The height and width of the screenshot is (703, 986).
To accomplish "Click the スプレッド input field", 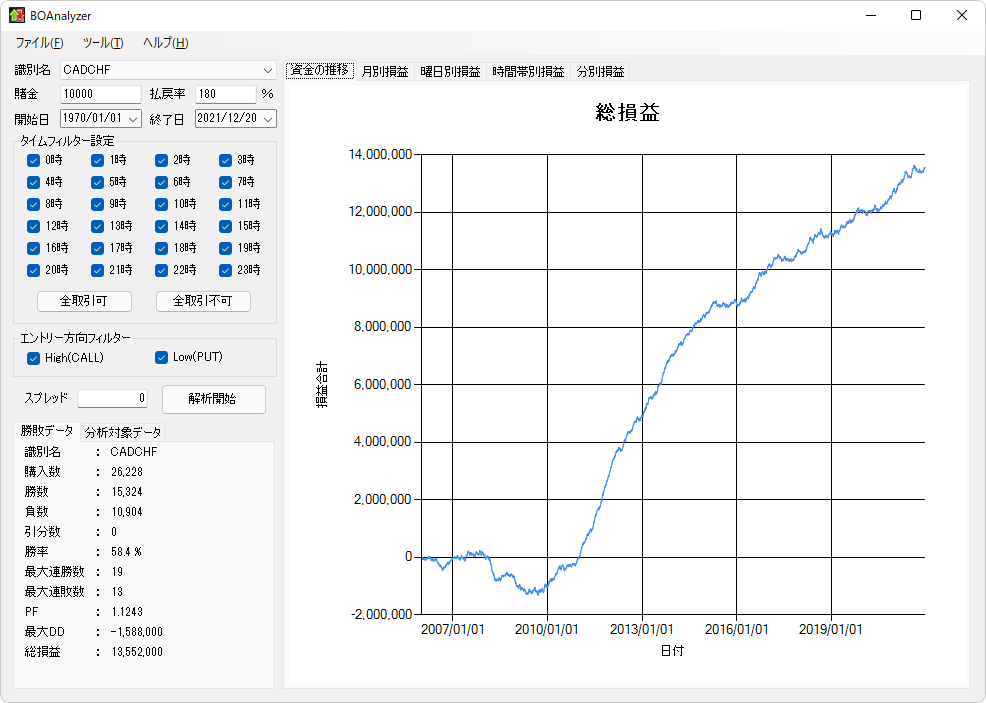I will [x=113, y=398].
